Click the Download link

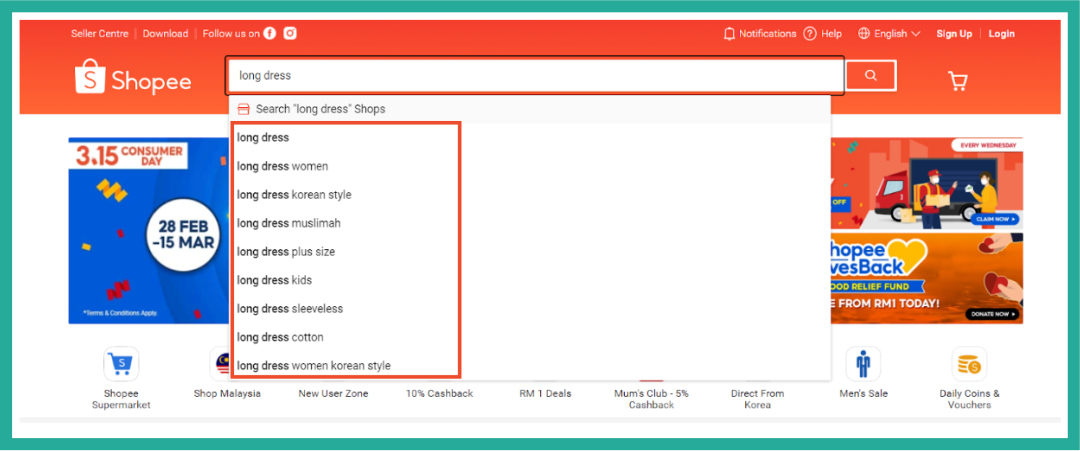(165, 34)
